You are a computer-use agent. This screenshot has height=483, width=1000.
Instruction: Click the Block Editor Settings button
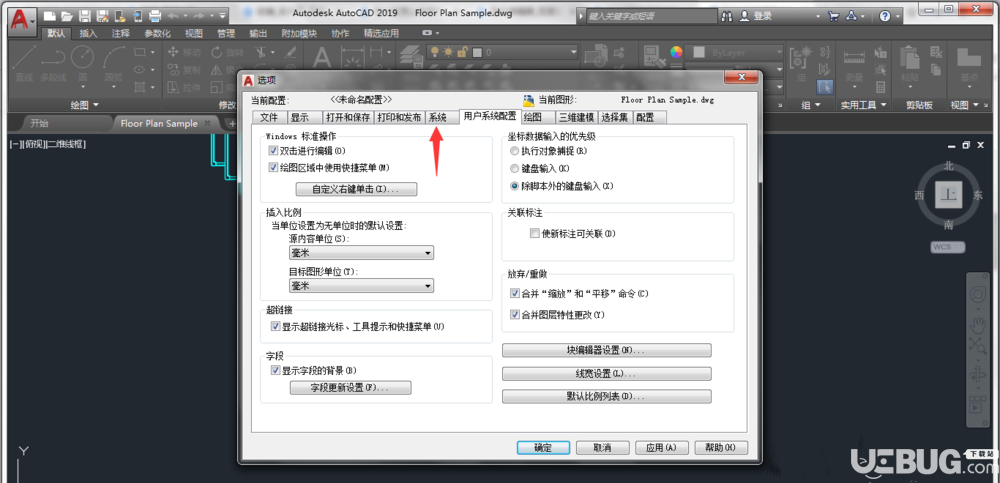pyautogui.click(x=607, y=350)
